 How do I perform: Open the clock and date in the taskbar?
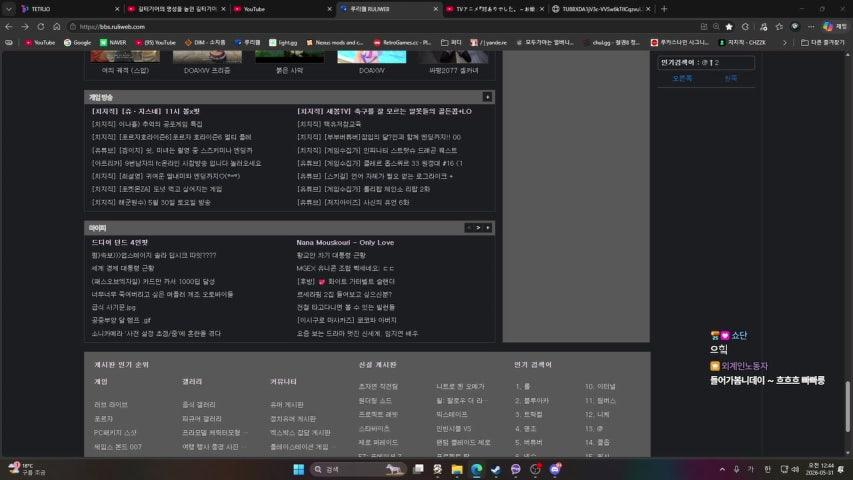coord(820,469)
